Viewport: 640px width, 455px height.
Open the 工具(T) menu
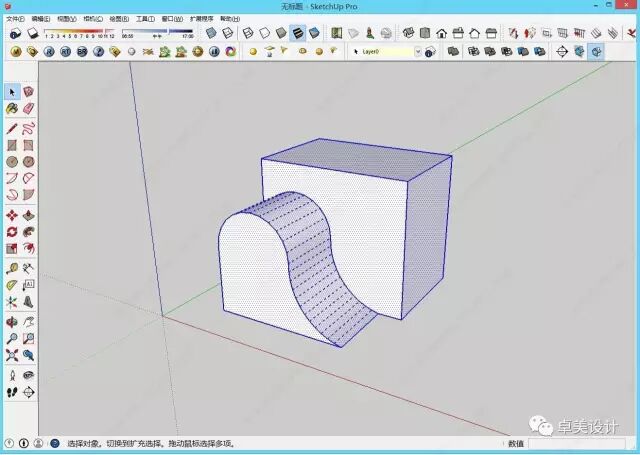pyautogui.click(x=145, y=19)
